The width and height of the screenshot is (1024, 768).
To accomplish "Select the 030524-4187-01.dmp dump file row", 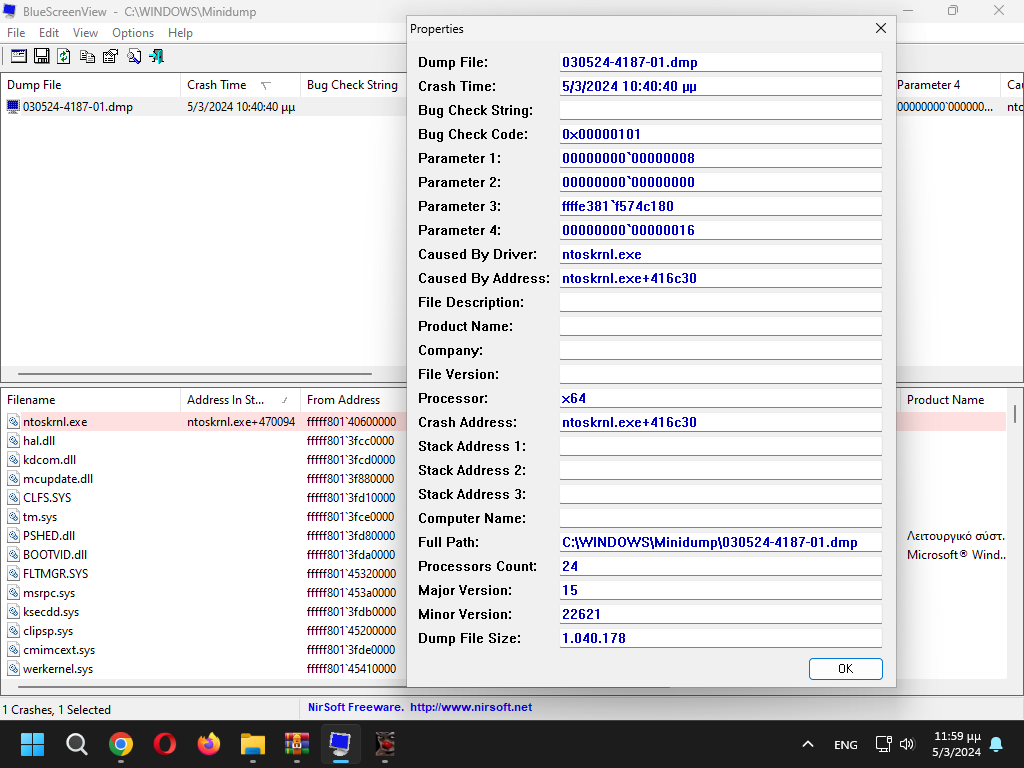I will [x=77, y=107].
